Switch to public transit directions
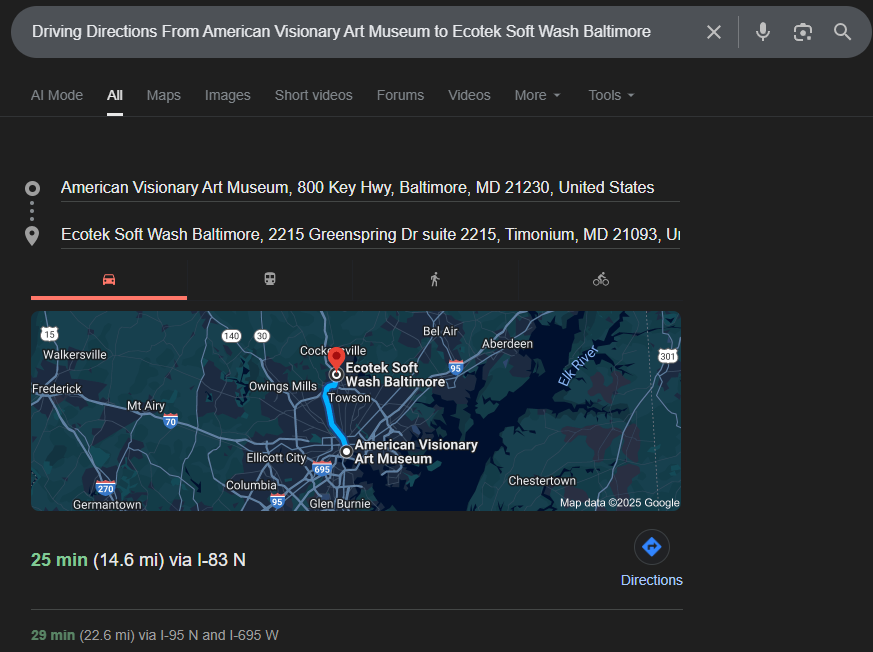This screenshot has height=652, width=873. 270,280
